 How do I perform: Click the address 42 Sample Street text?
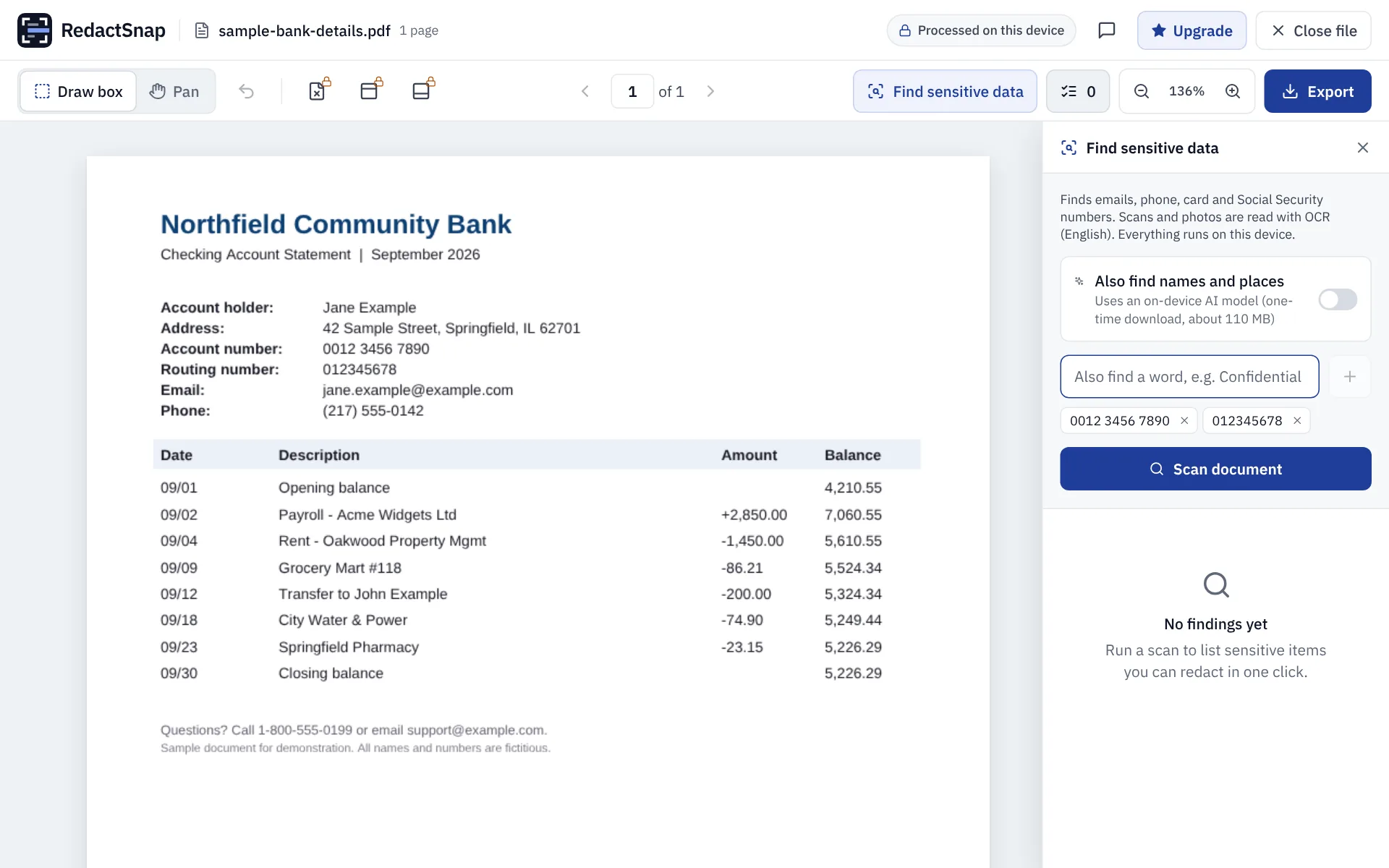[381, 328]
